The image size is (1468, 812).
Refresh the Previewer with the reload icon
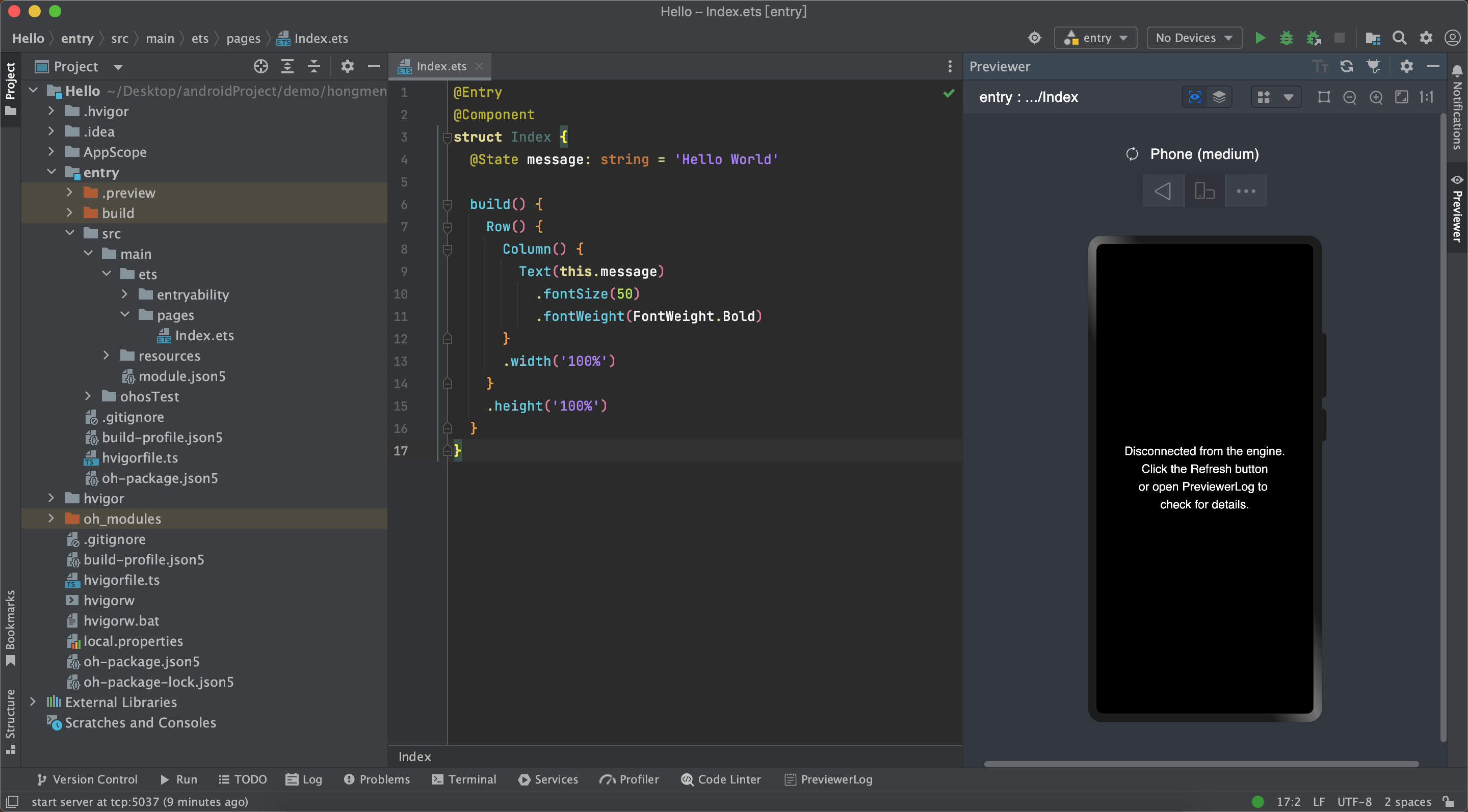1346,67
